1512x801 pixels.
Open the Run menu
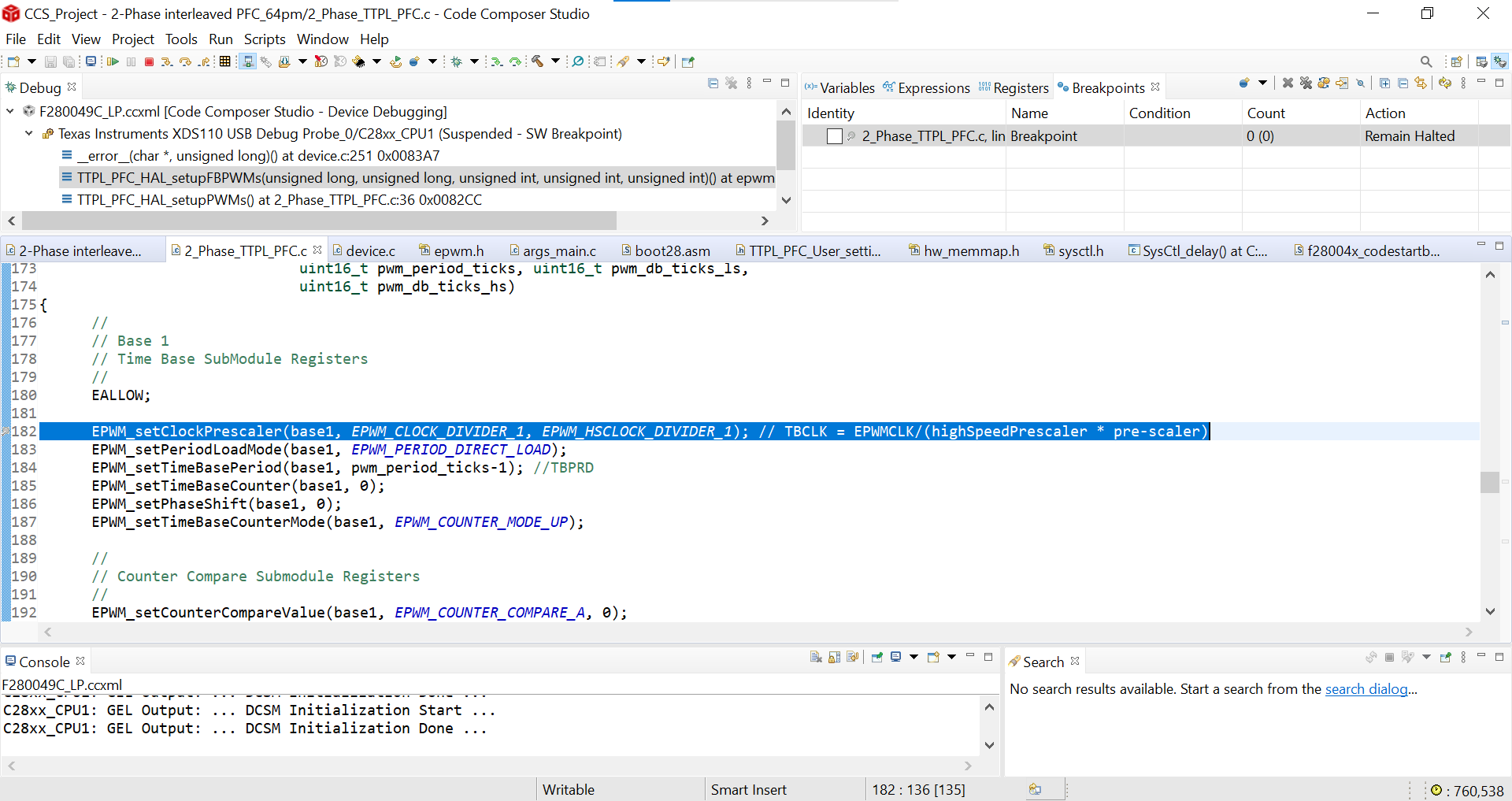point(220,39)
